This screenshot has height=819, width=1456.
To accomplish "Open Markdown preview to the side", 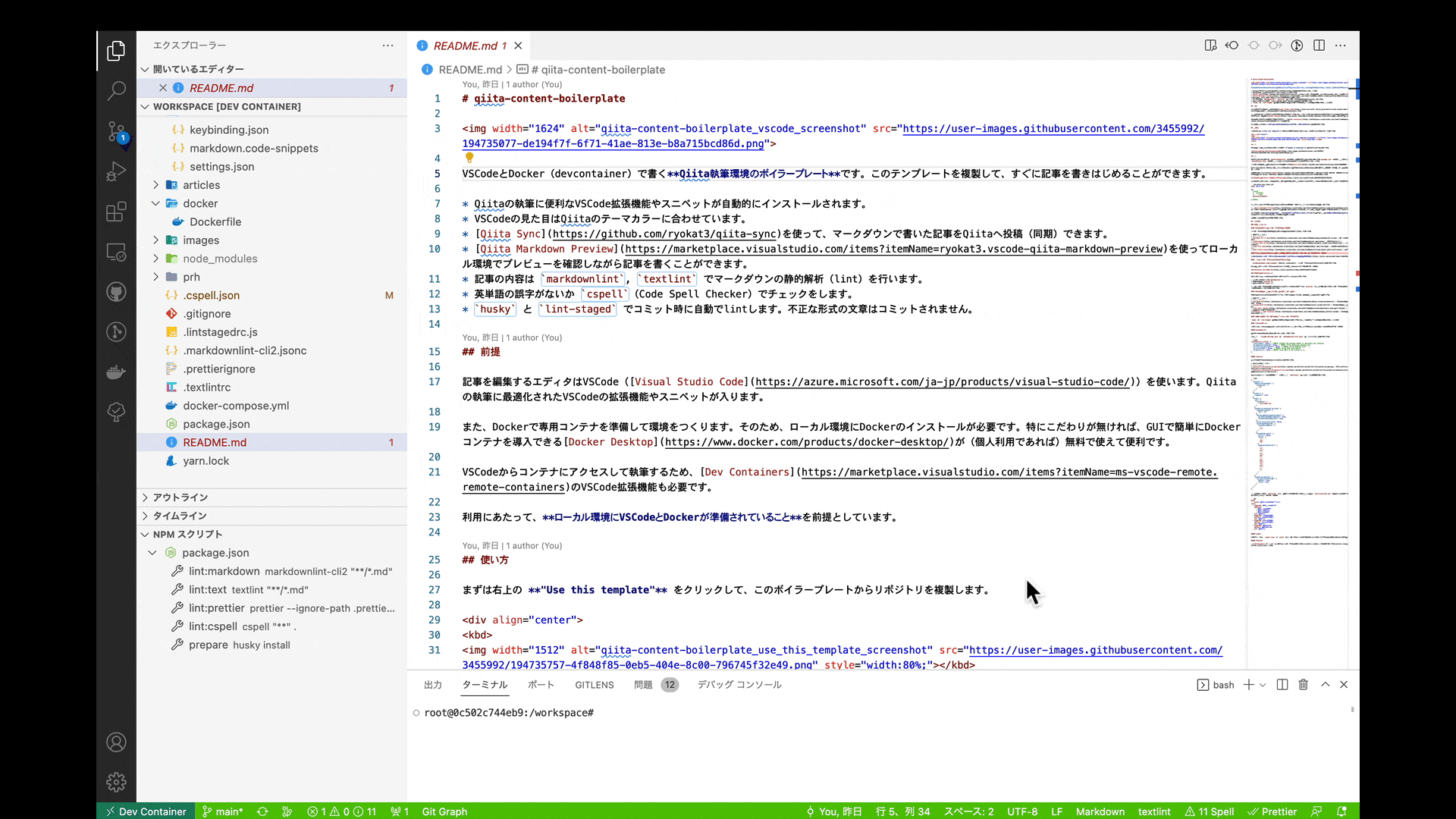I will point(1210,45).
